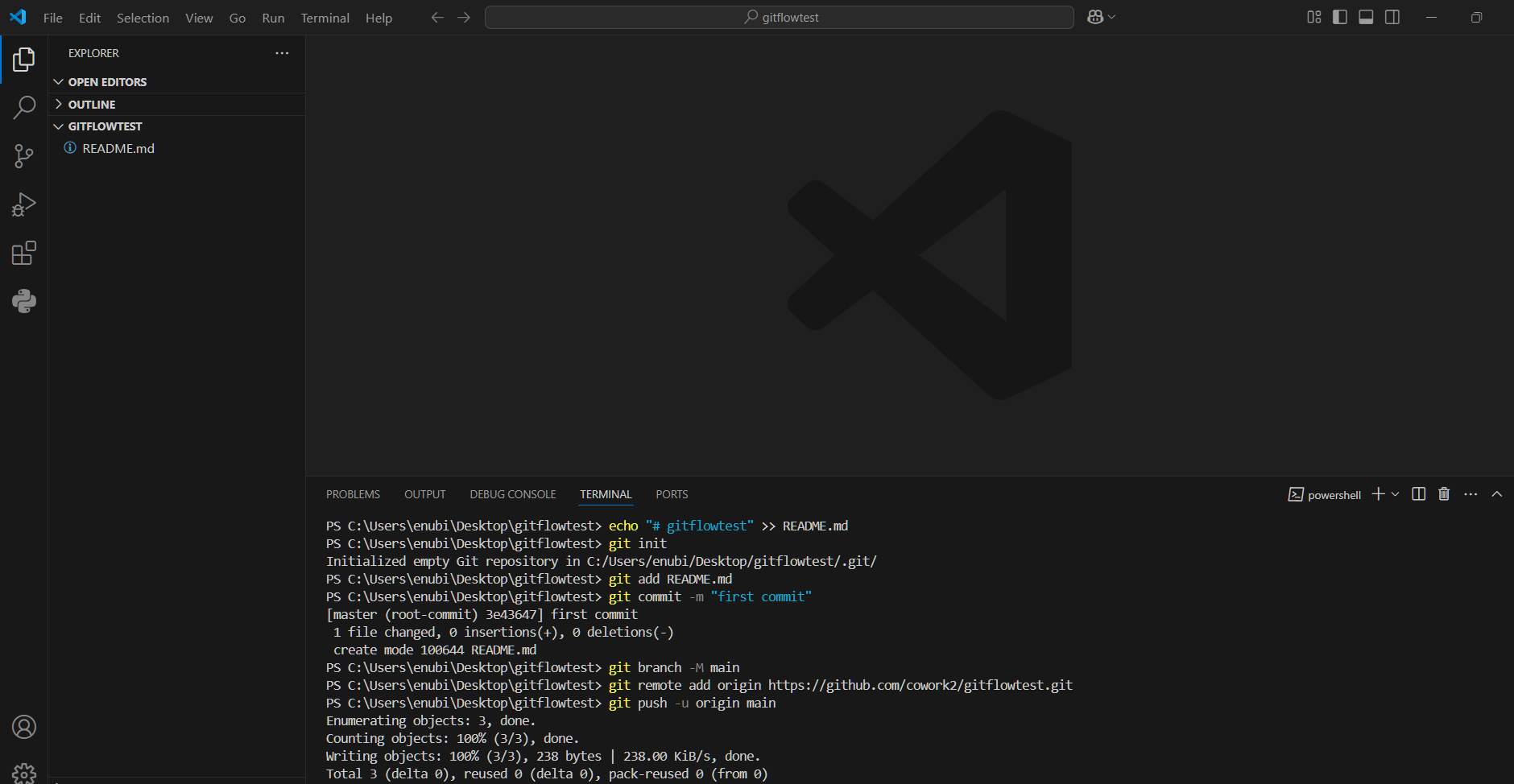Click 'Counting objects: 100% (3/3), done.' line

(453, 738)
